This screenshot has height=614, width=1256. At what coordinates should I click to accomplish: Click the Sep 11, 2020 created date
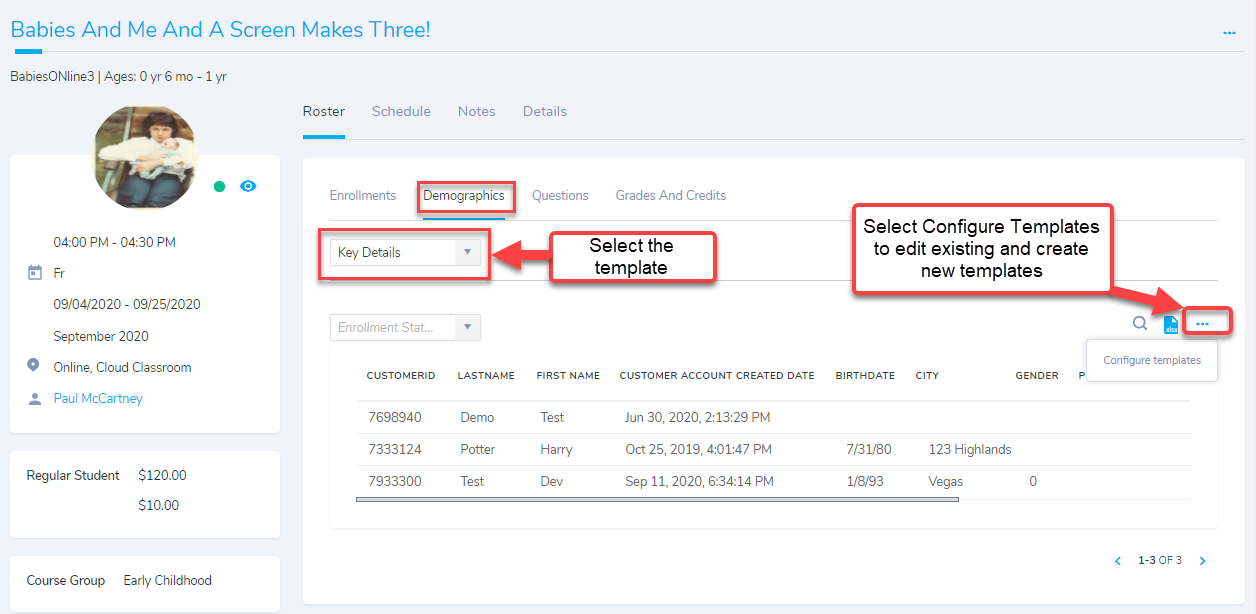(700, 481)
